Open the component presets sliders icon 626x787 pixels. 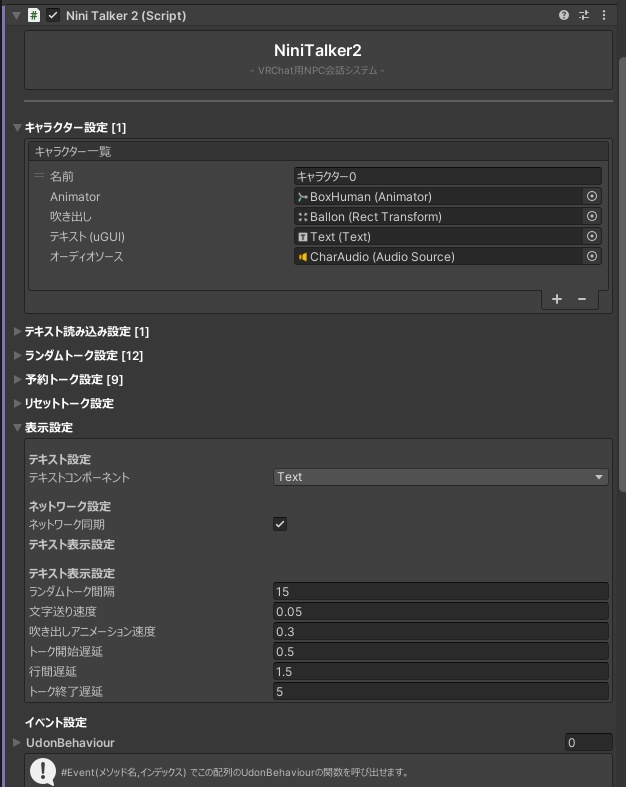tap(584, 15)
